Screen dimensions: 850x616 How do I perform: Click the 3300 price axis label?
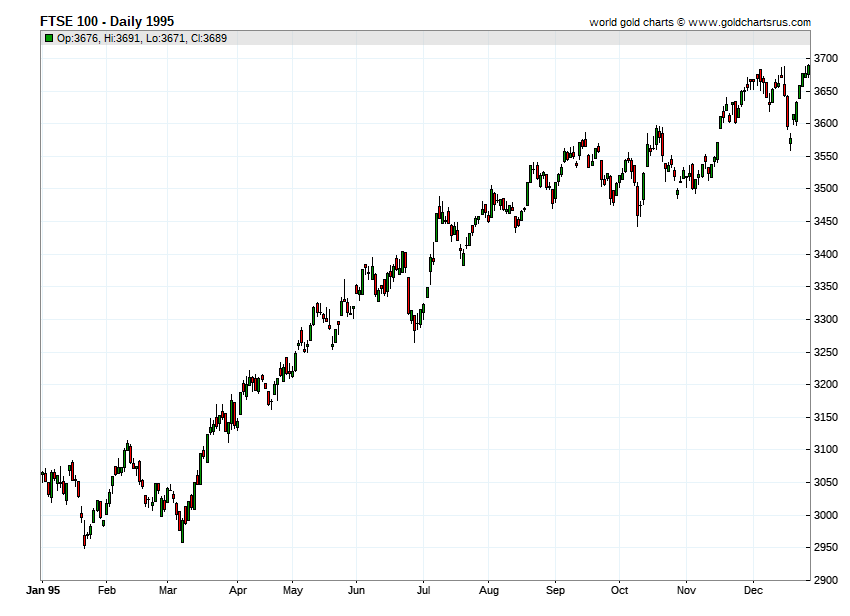pos(825,319)
